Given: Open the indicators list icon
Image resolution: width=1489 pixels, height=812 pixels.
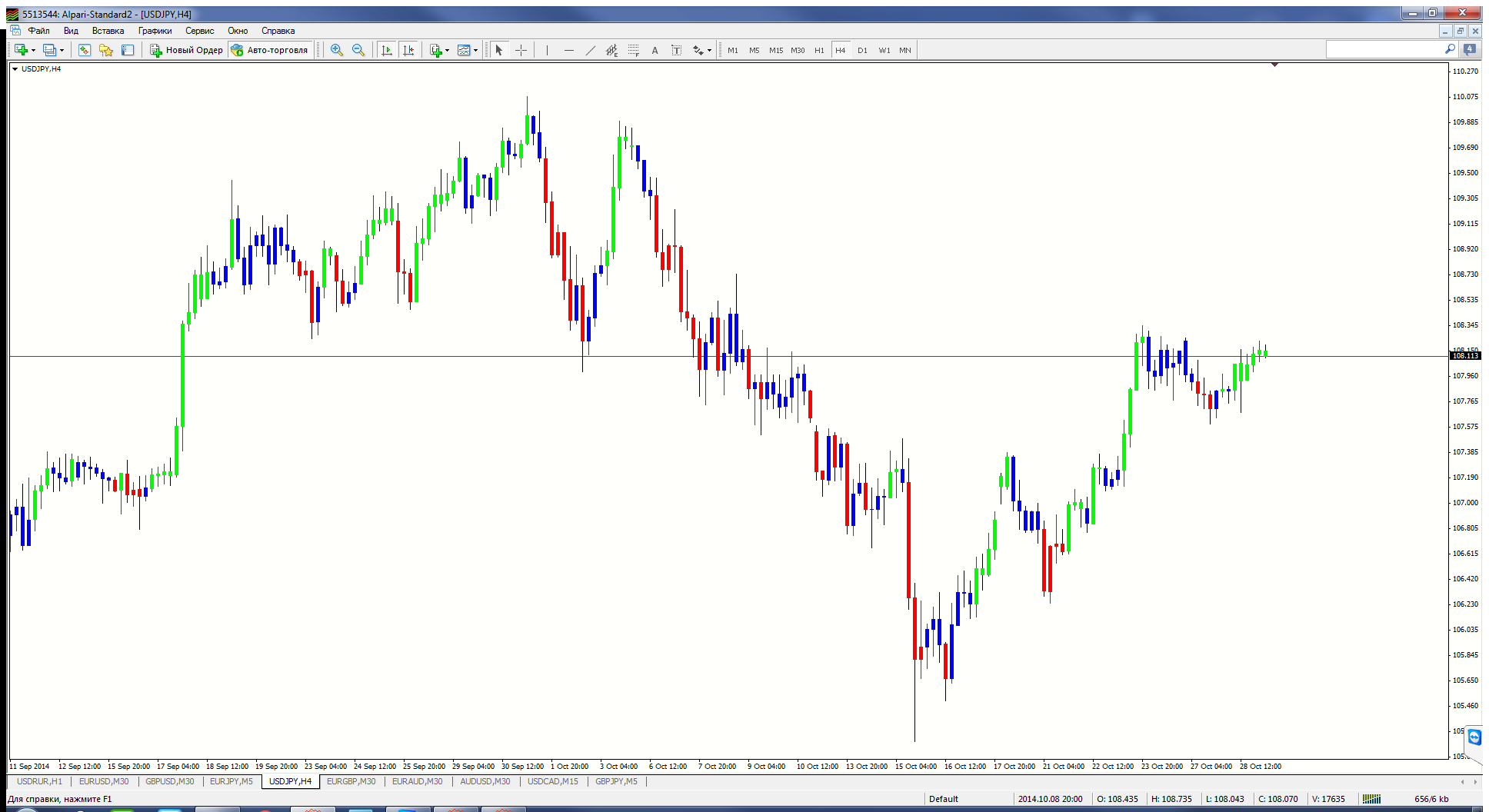Looking at the screenshot, I should click(x=436, y=50).
